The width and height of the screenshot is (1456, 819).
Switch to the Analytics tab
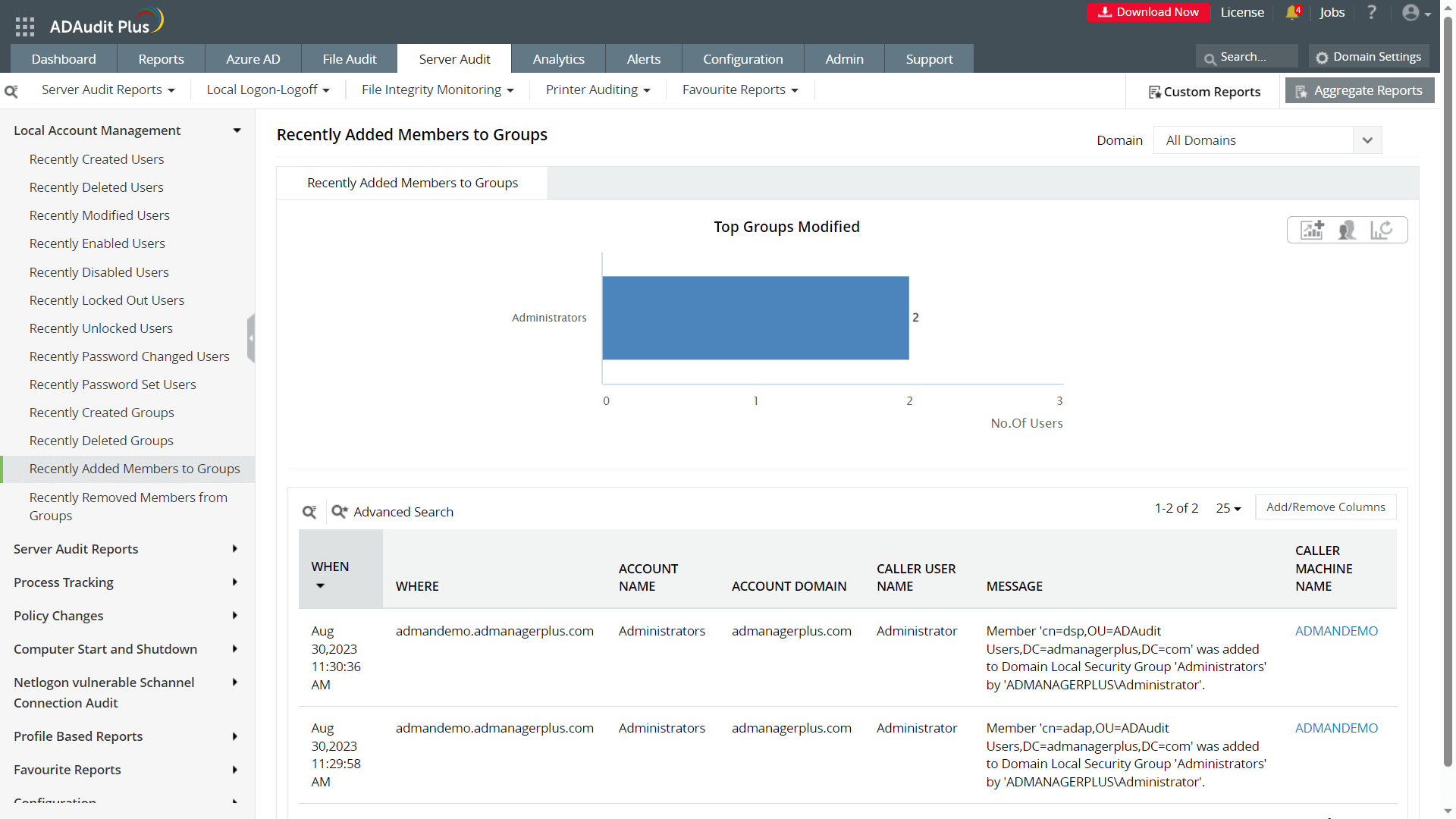click(x=558, y=59)
